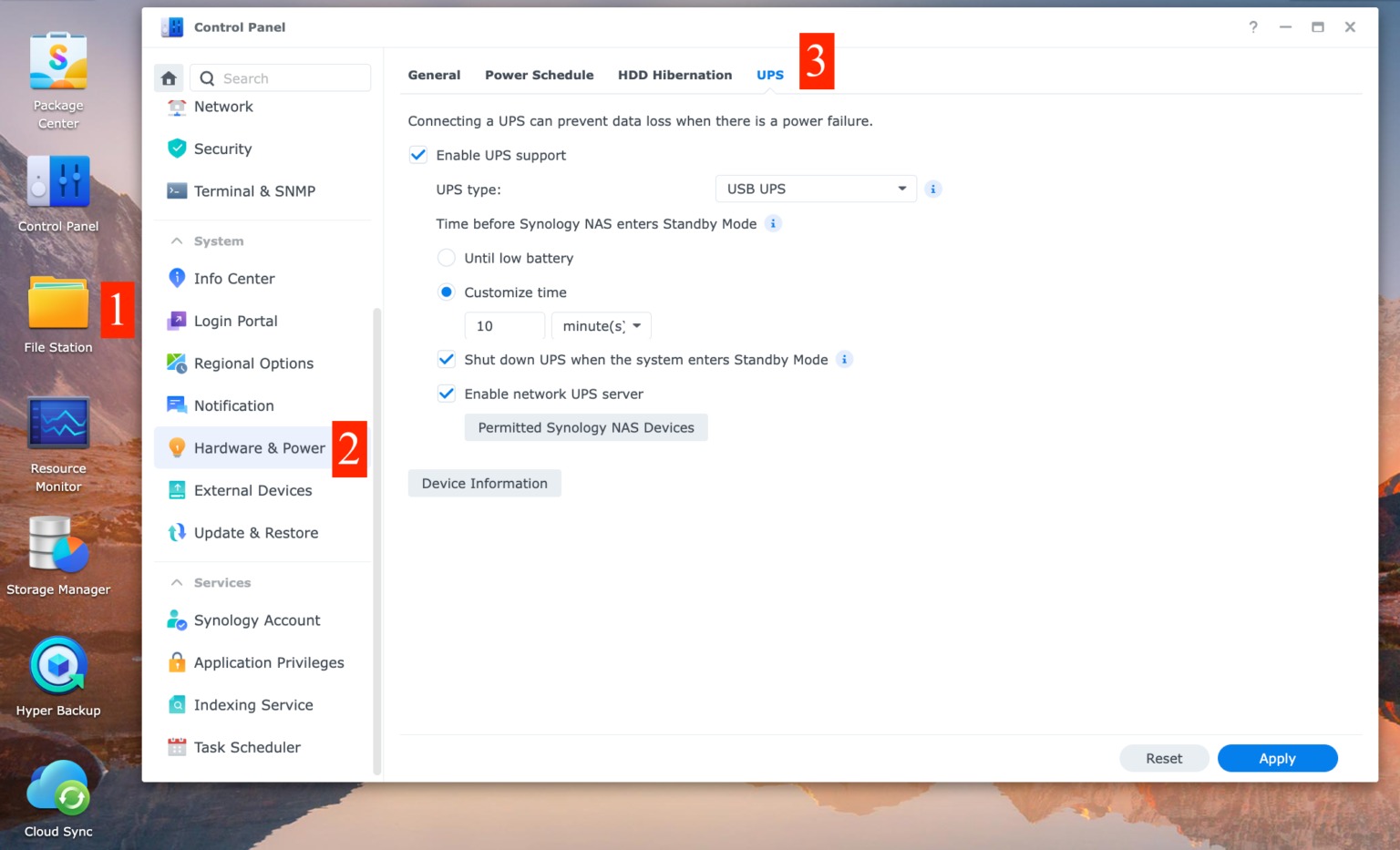Click the Info Center icon
Image resolution: width=1400 pixels, height=850 pixels.
pos(177,278)
